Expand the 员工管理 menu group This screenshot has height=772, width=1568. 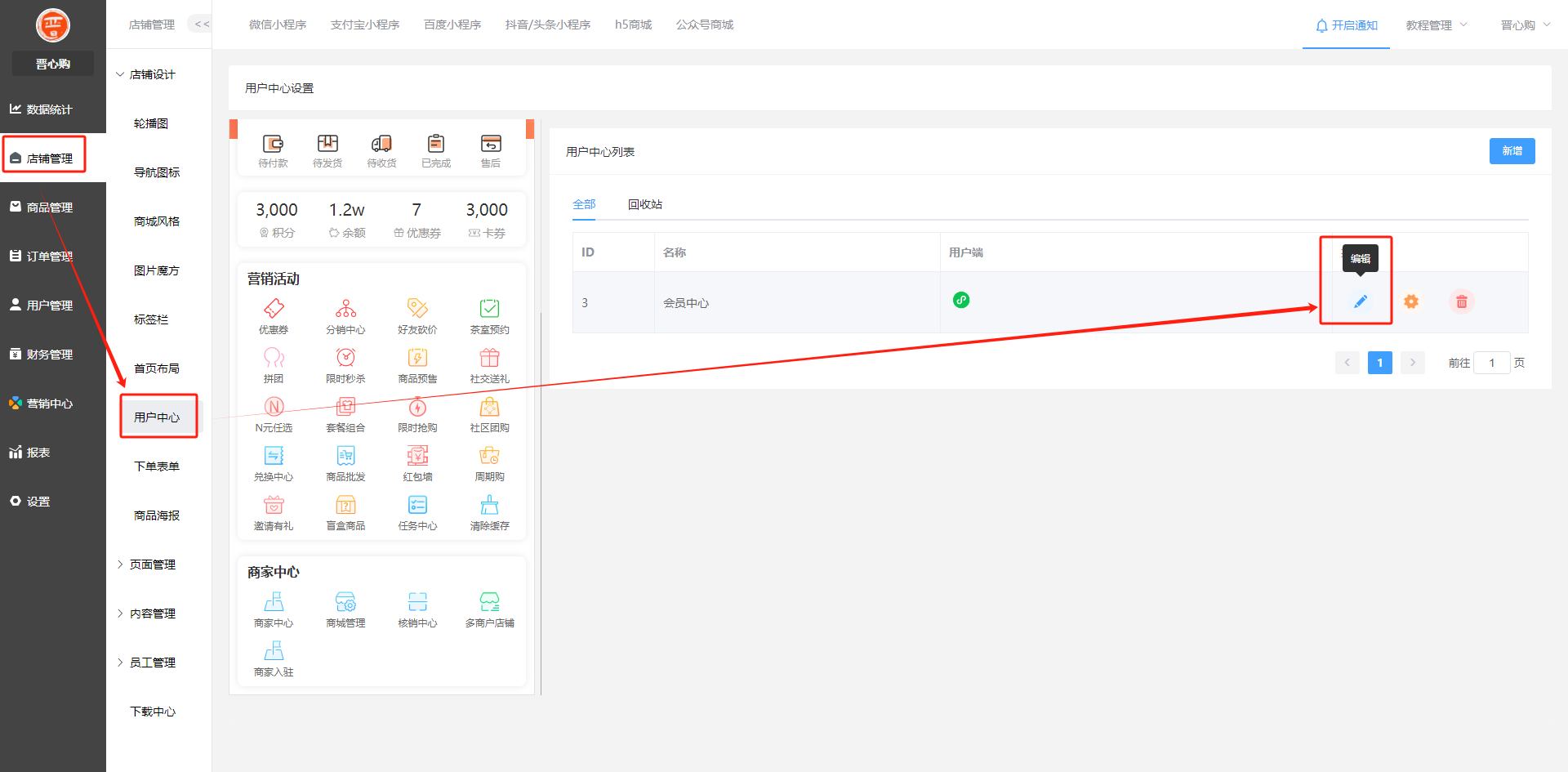[x=152, y=663]
